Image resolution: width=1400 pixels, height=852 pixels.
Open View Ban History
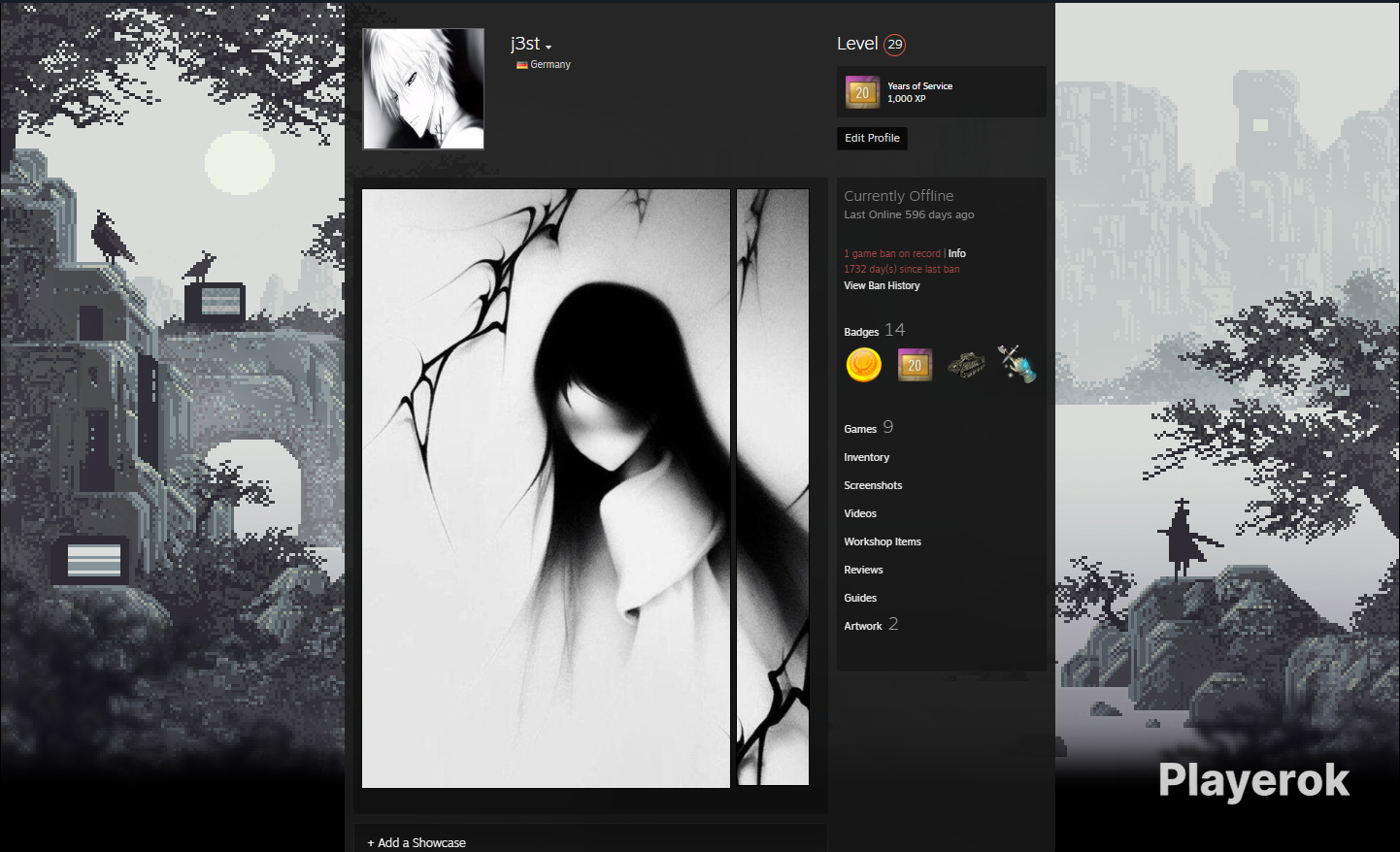(882, 285)
